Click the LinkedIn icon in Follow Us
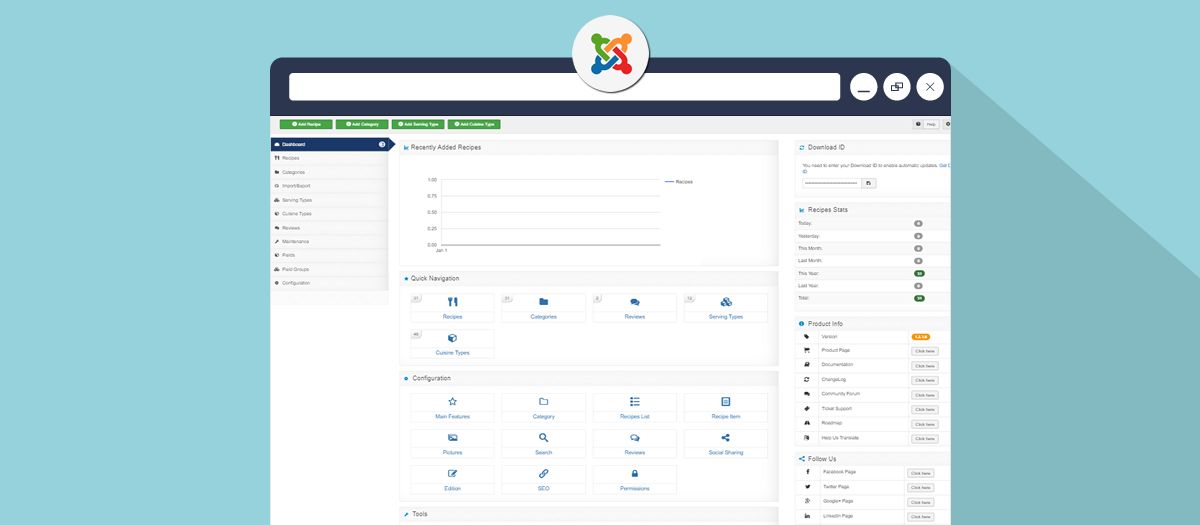The image size is (1200, 525). [807, 515]
